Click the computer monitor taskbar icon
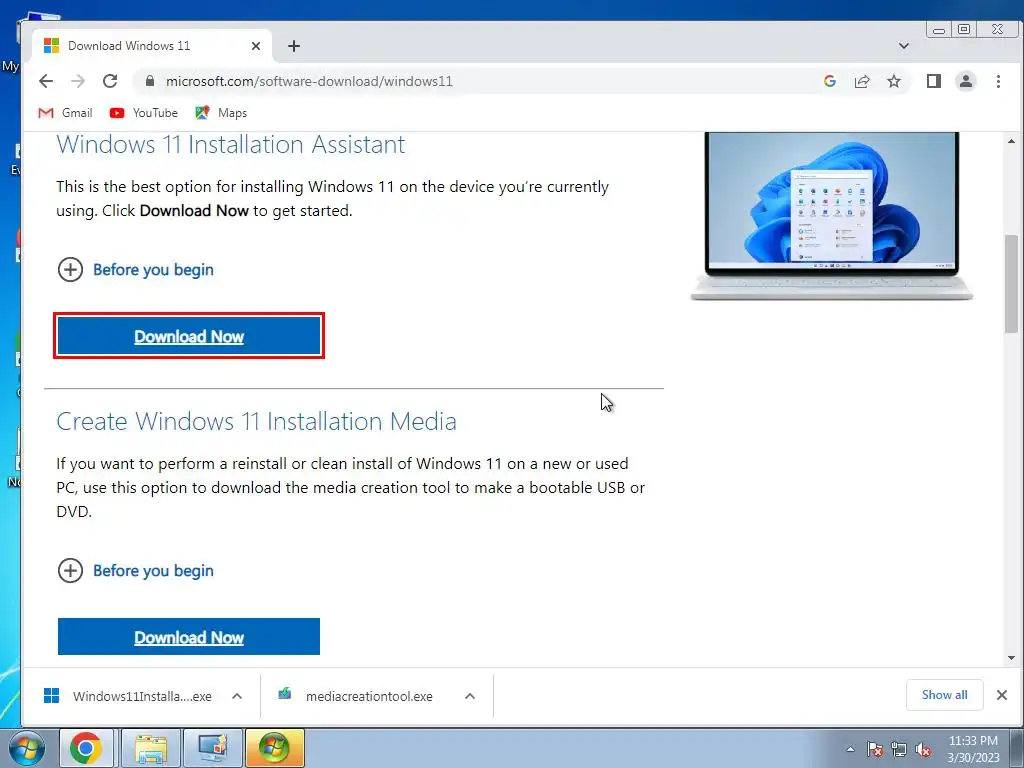 tap(212, 748)
